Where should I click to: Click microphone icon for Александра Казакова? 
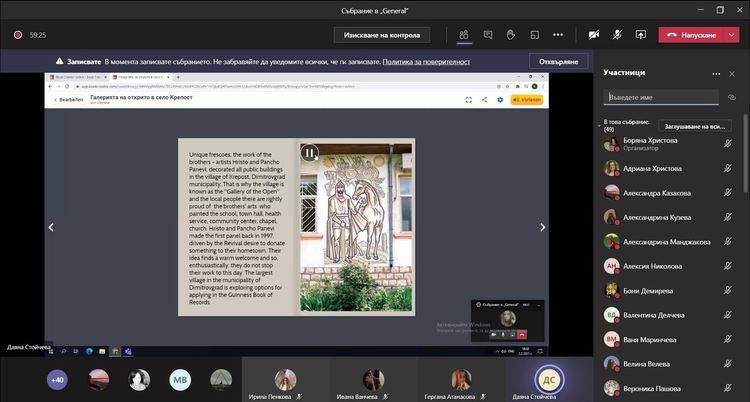[x=728, y=192]
